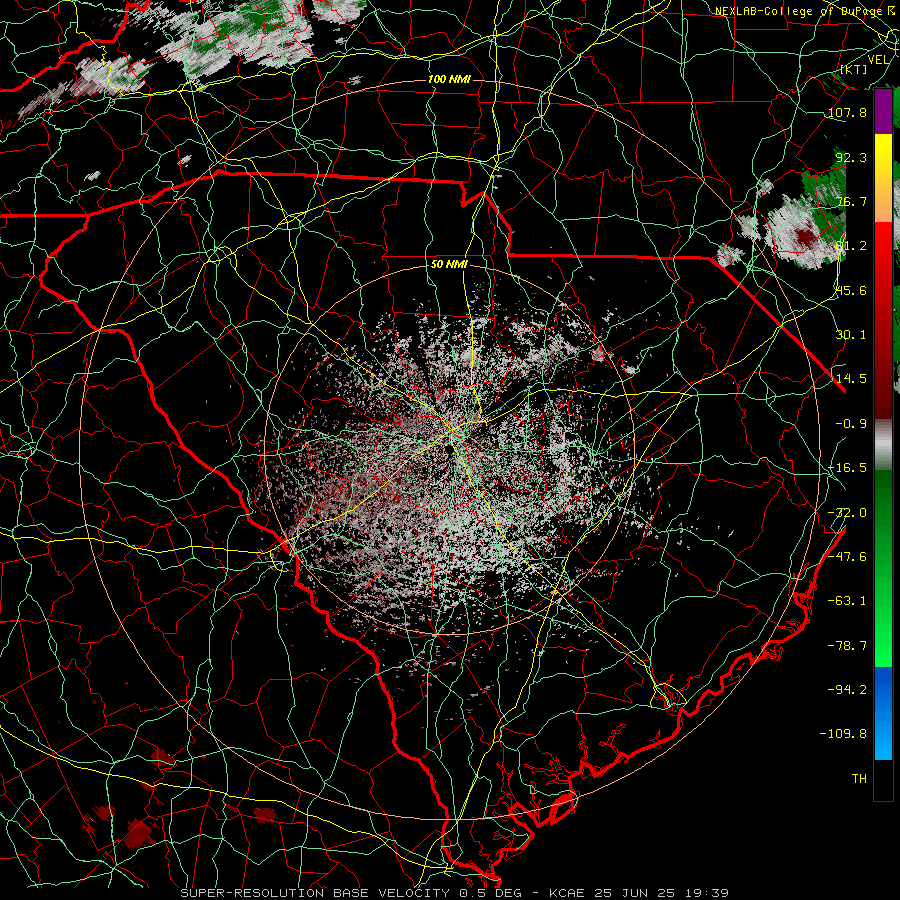Click the -16.5 velocity scale value
This screenshot has height=900, width=900.
(x=847, y=468)
